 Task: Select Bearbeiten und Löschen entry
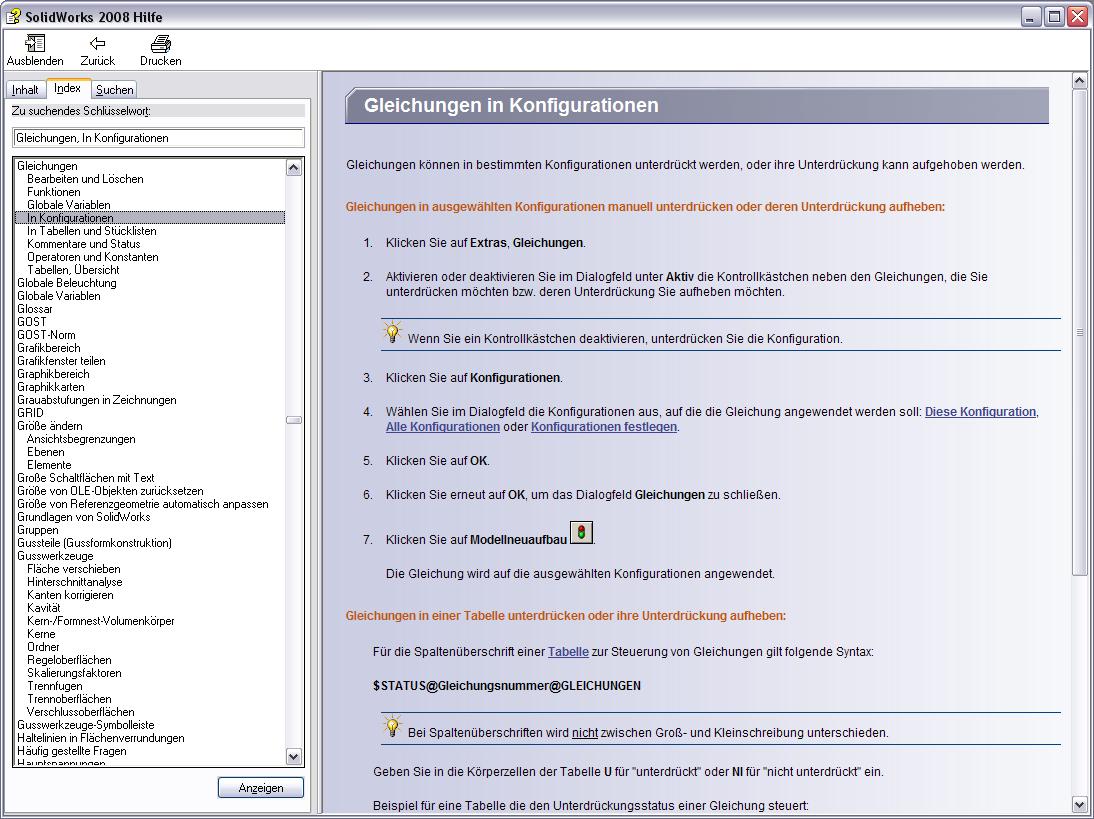[85, 179]
